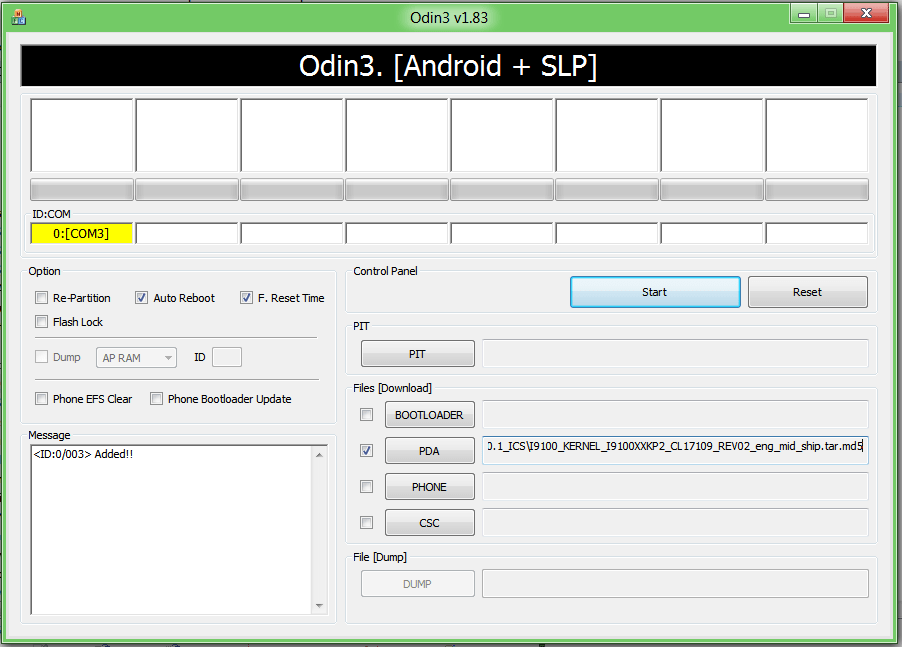Screen dimensions: 902x647
Task: Choose a BOOTLOADER file
Action: (x=430, y=415)
